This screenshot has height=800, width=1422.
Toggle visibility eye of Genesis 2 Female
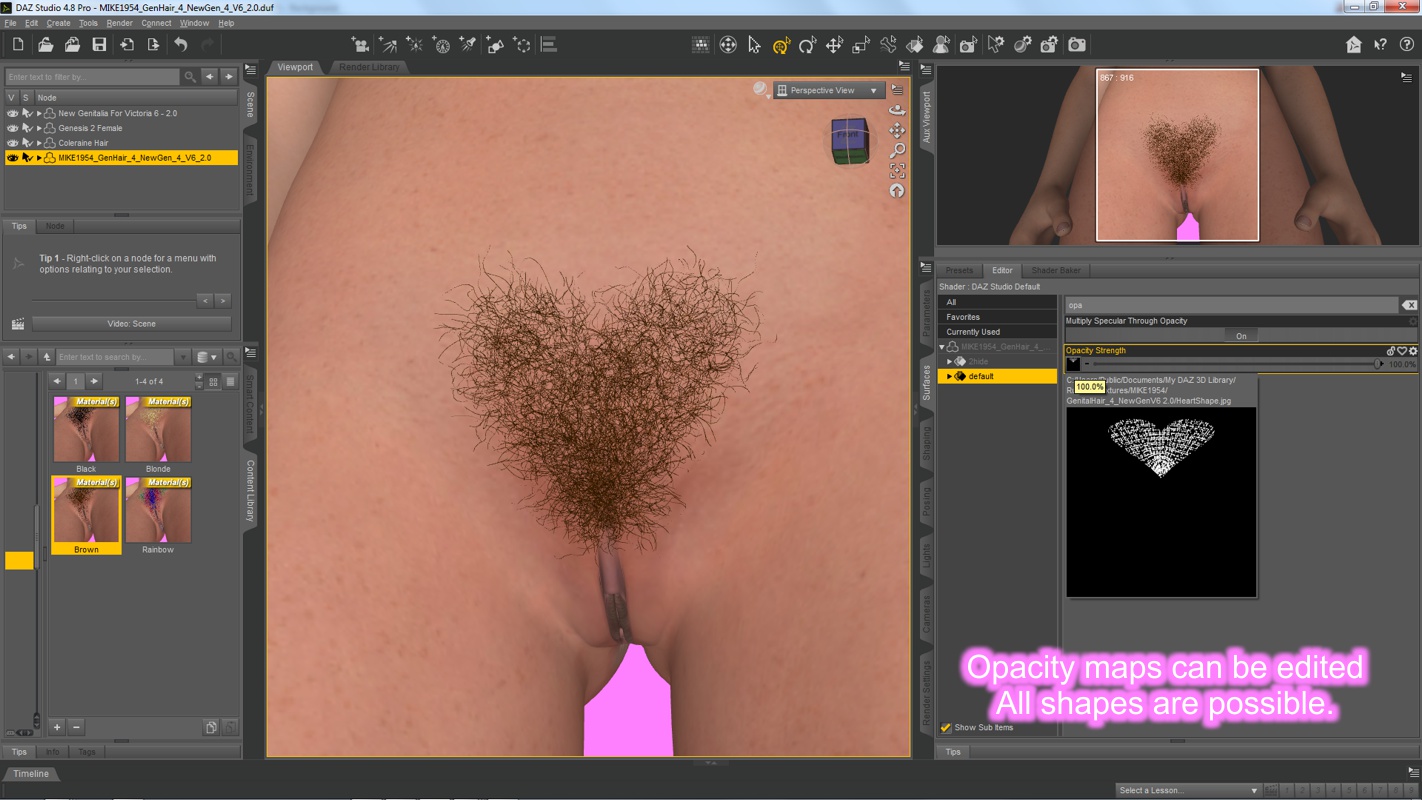click(12, 128)
